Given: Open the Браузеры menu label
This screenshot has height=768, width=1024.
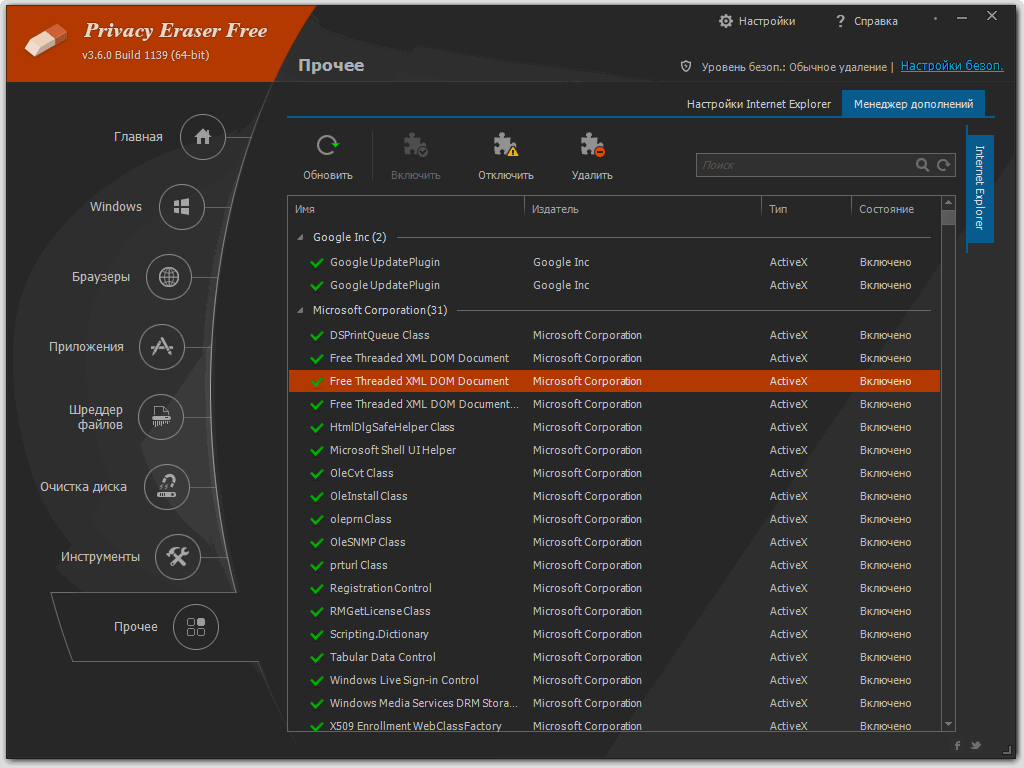Looking at the screenshot, I should (x=101, y=277).
